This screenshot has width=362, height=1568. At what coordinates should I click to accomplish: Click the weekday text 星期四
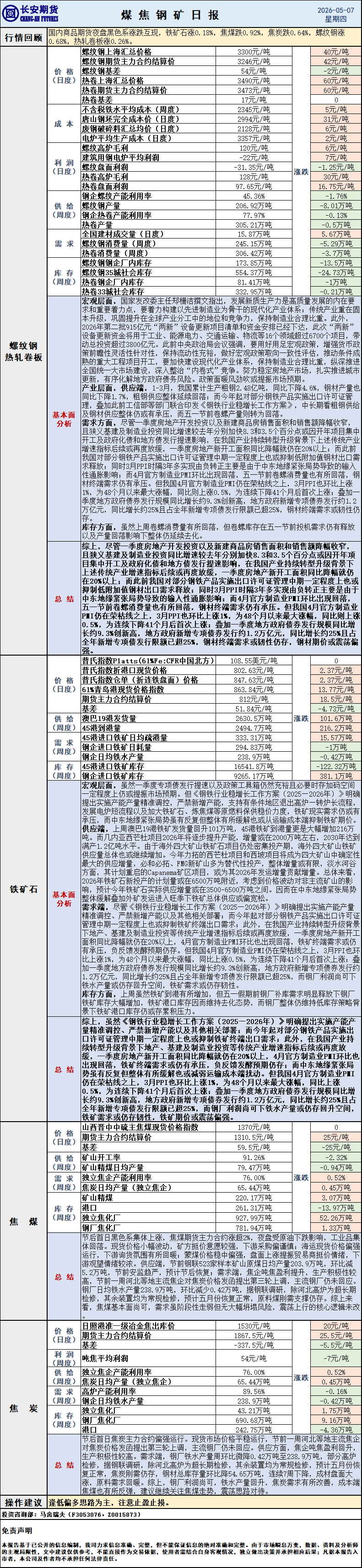click(336, 19)
